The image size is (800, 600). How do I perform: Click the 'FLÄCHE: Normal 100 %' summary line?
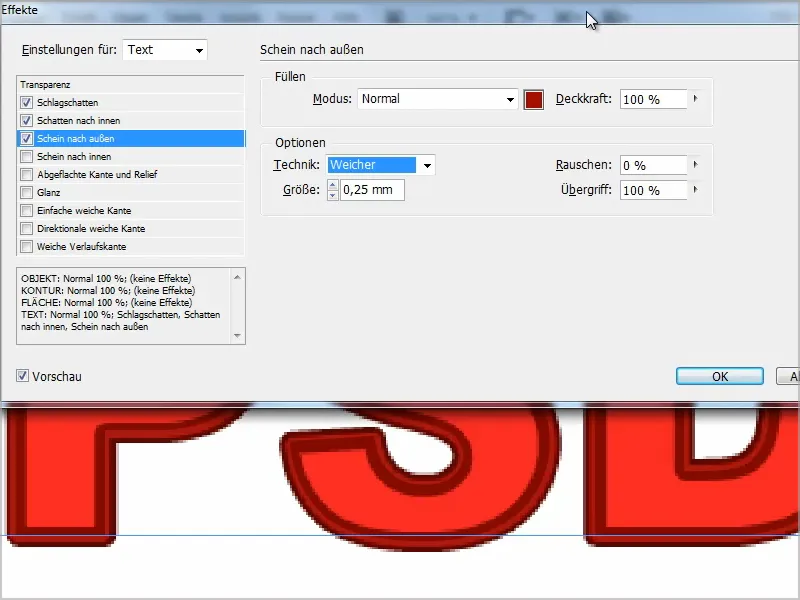[x=107, y=303]
